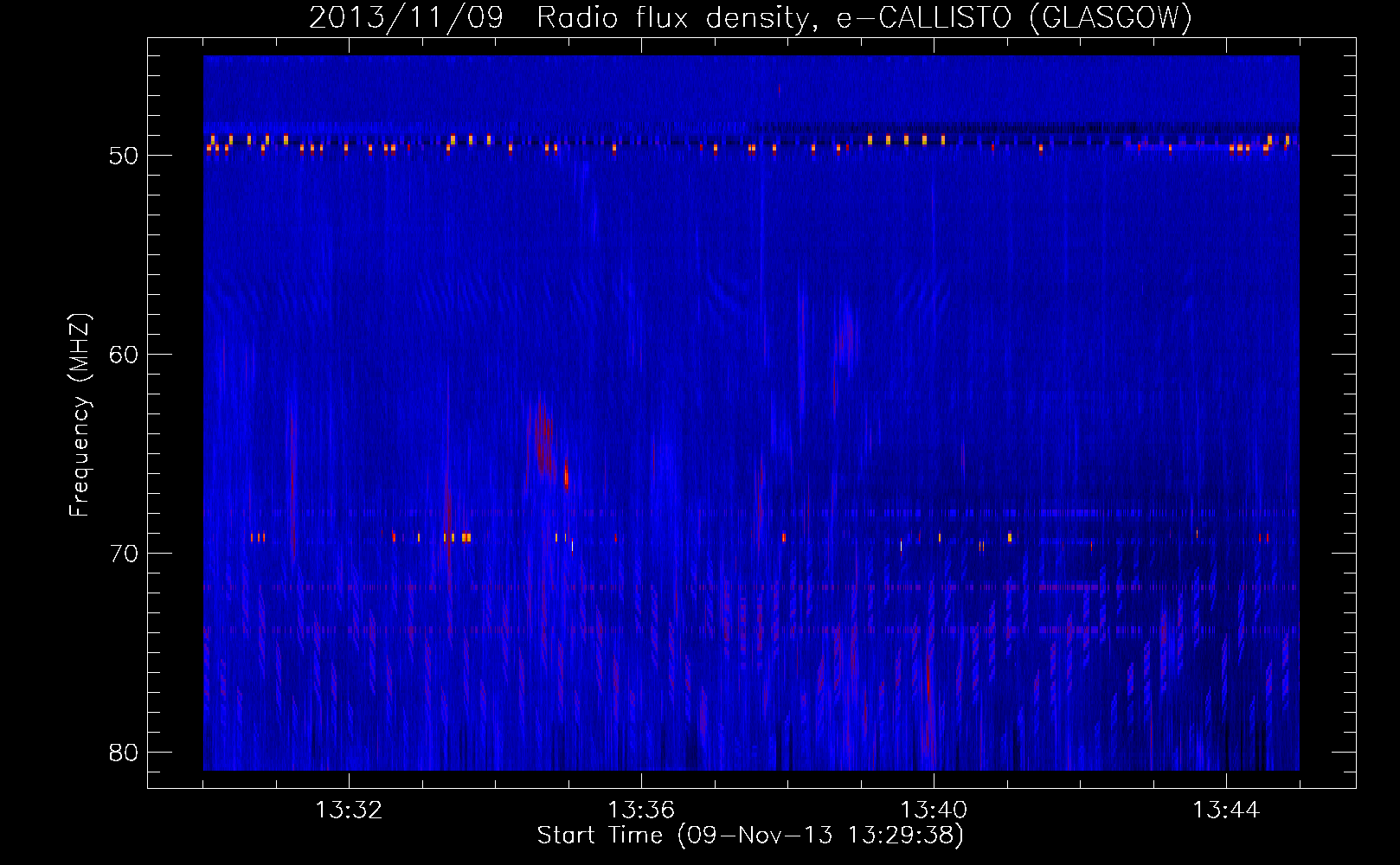
Task: Click the 'Start Time (09-Nov-13 13:29:38)' label
Action: pos(750,836)
